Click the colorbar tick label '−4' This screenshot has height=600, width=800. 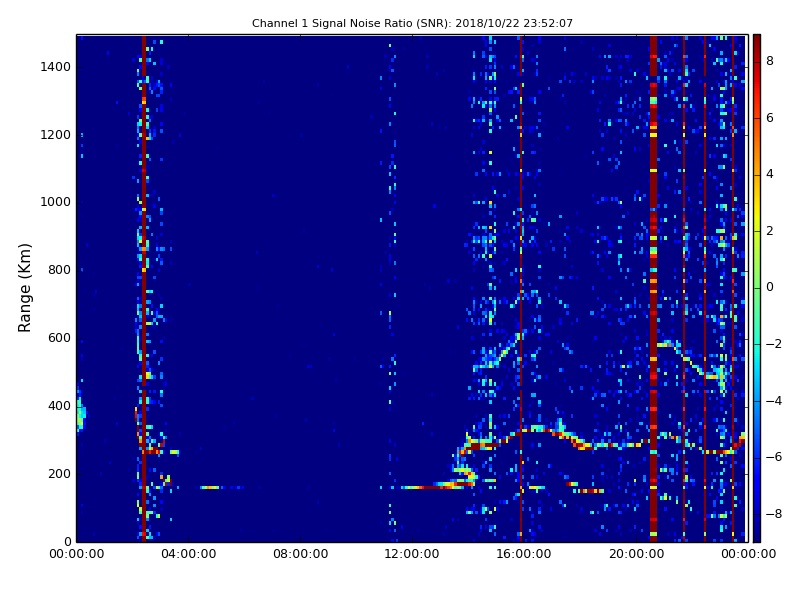pyautogui.click(x=774, y=401)
